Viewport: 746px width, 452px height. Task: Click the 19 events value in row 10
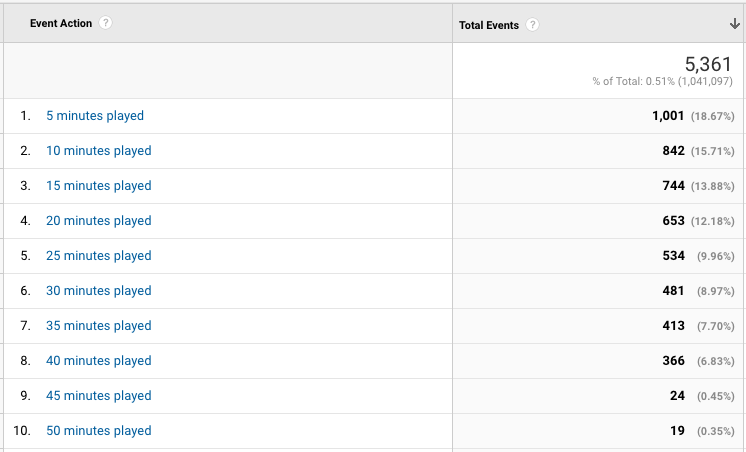[677, 431]
